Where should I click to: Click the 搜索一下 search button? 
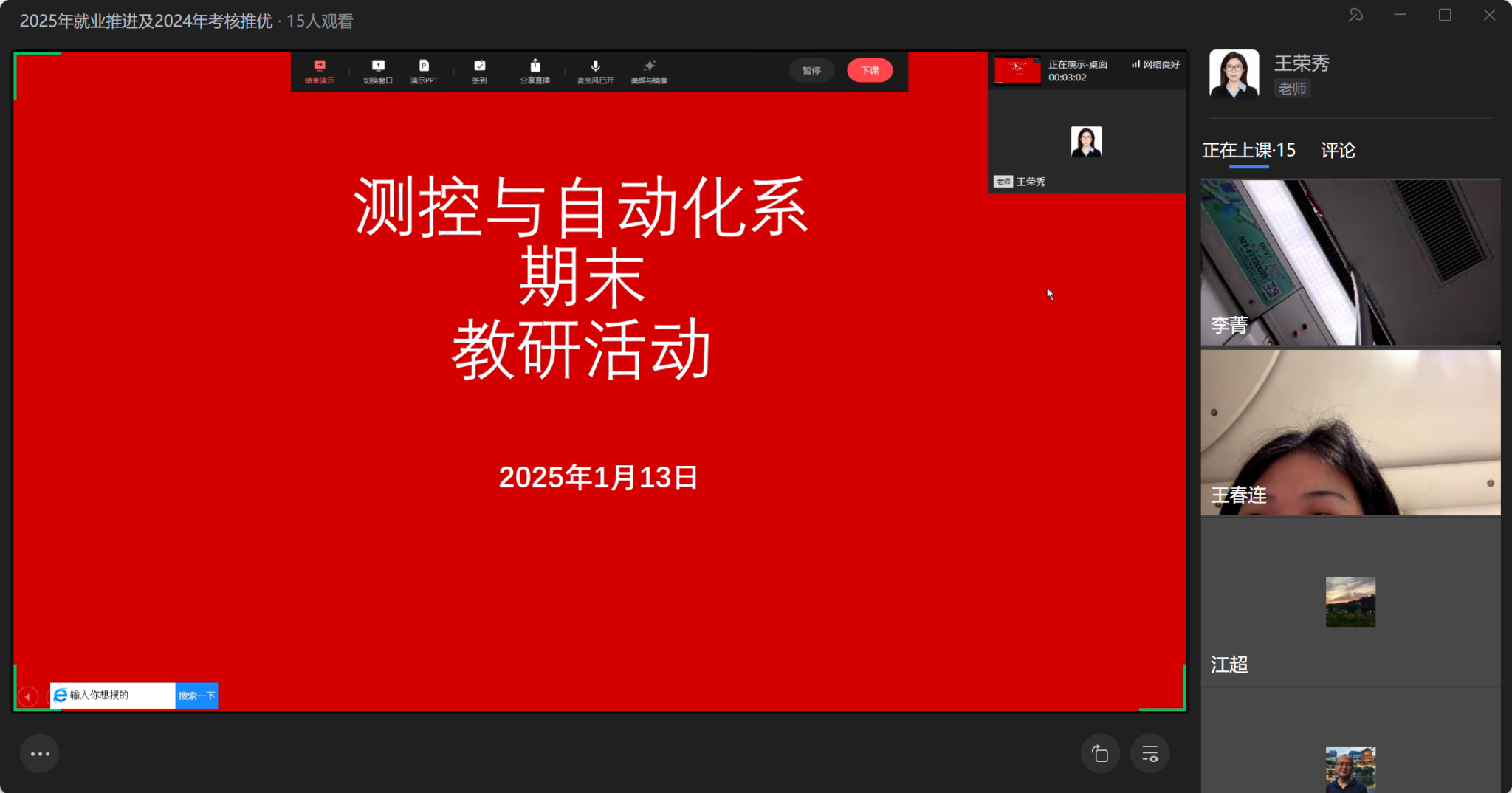point(196,695)
